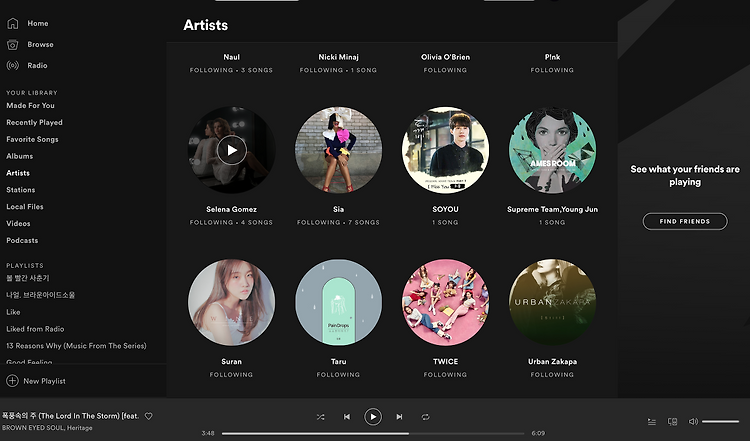Click the TWICE name label

point(445,362)
